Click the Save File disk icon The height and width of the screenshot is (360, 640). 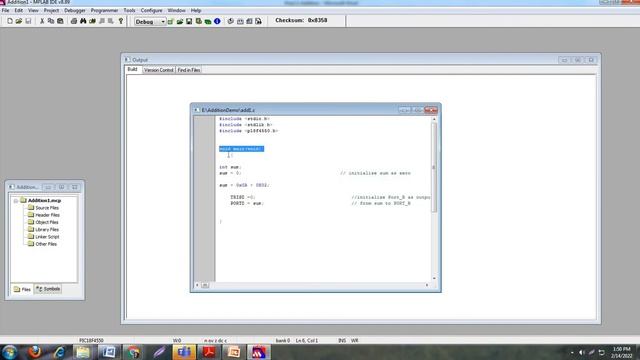(28, 21)
